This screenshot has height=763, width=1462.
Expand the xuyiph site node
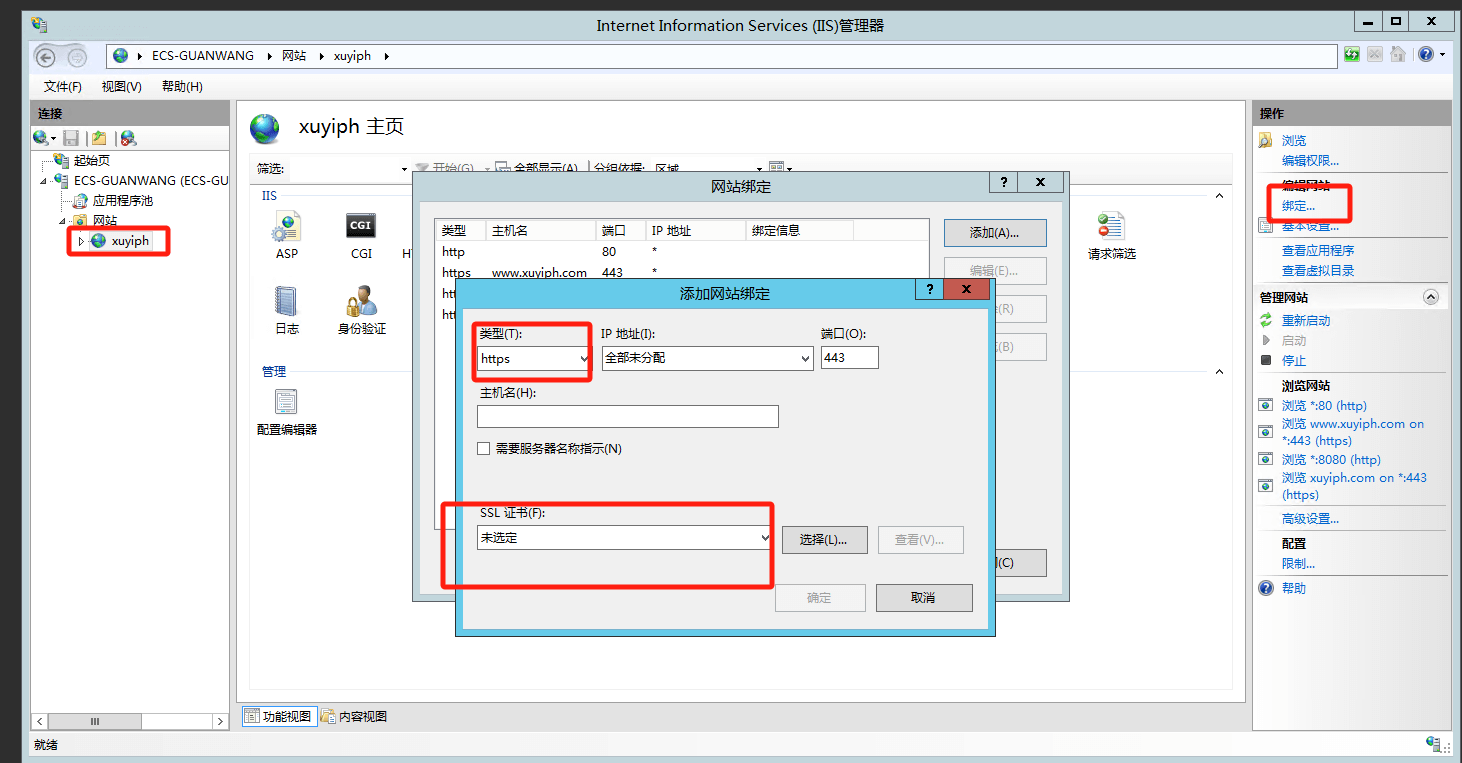80,241
